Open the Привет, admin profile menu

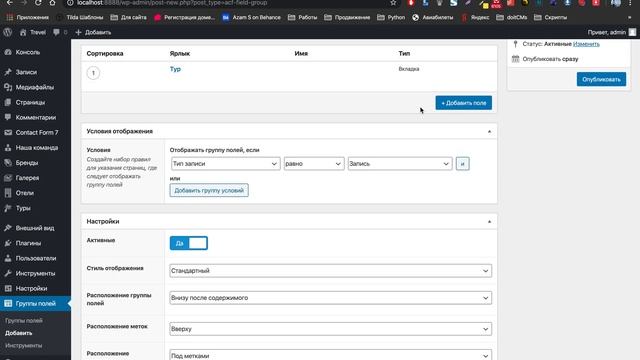611,32
